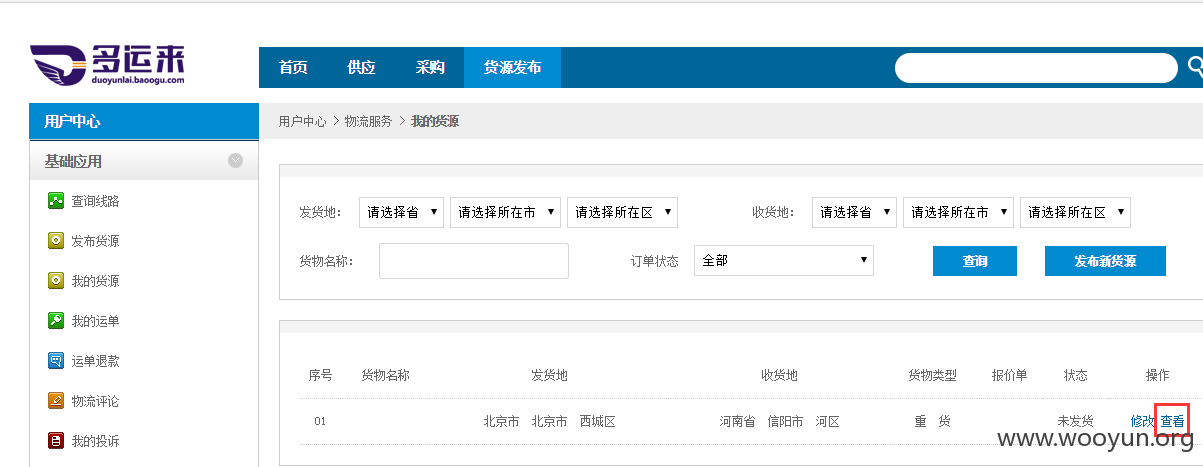This screenshot has height=467, width=1203.
Task: Select the 货源发布 navigation tab
Action: point(512,67)
